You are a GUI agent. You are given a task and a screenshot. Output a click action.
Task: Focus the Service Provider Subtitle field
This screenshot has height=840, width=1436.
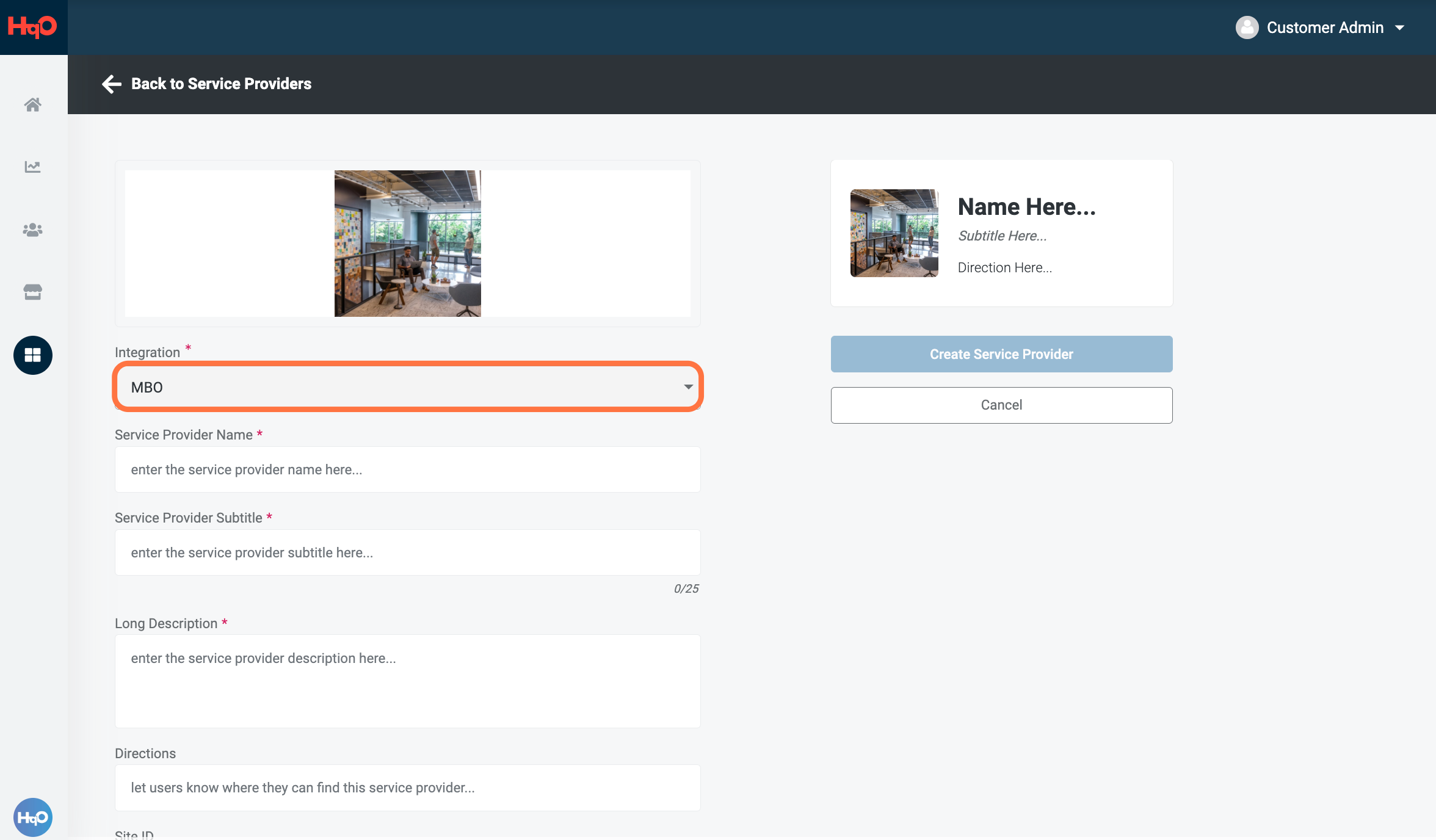pyautogui.click(x=408, y=552)
